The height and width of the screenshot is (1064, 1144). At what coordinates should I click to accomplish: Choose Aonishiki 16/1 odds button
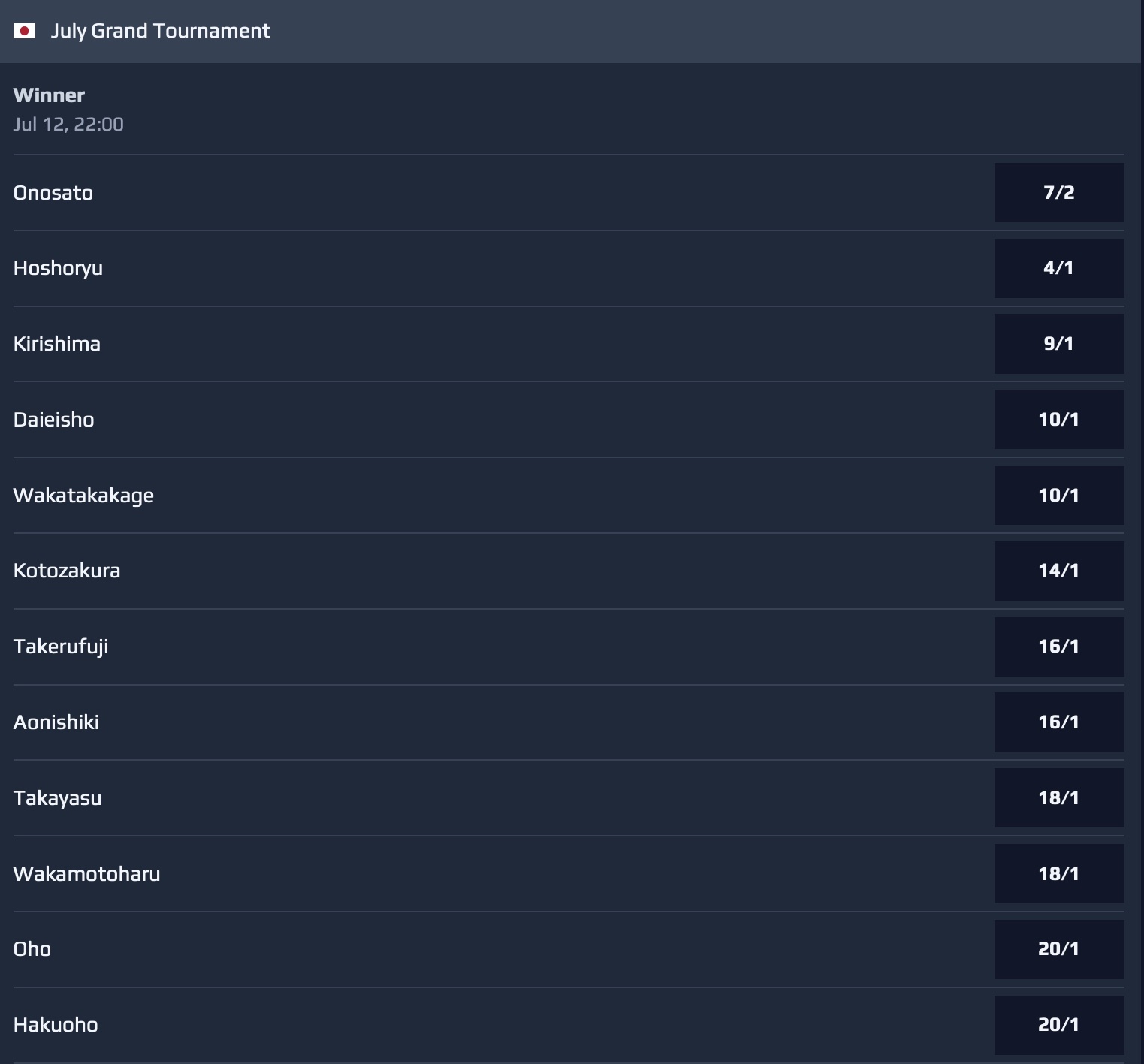click(x=1059, y=722)
